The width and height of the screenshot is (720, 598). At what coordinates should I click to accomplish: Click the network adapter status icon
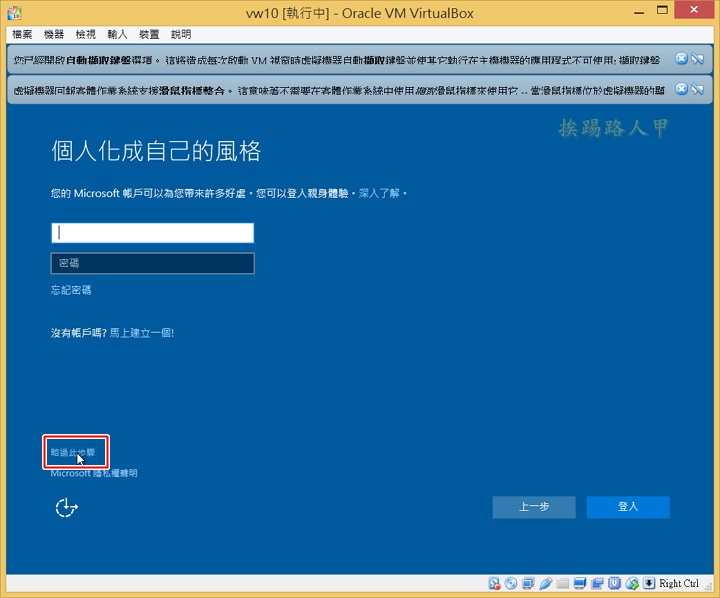(x=528, y=583)
